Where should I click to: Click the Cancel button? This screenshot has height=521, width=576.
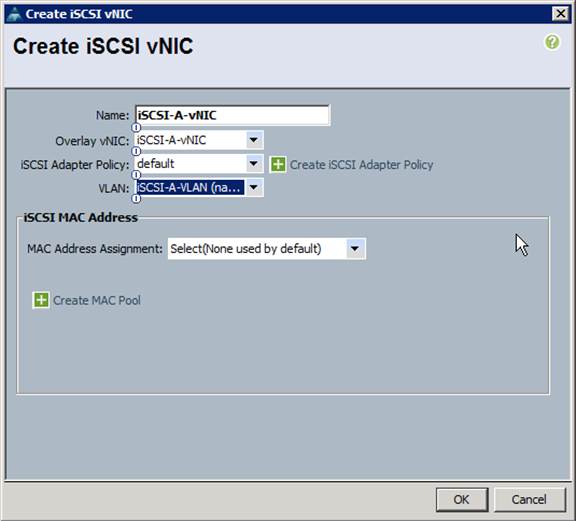529,500
